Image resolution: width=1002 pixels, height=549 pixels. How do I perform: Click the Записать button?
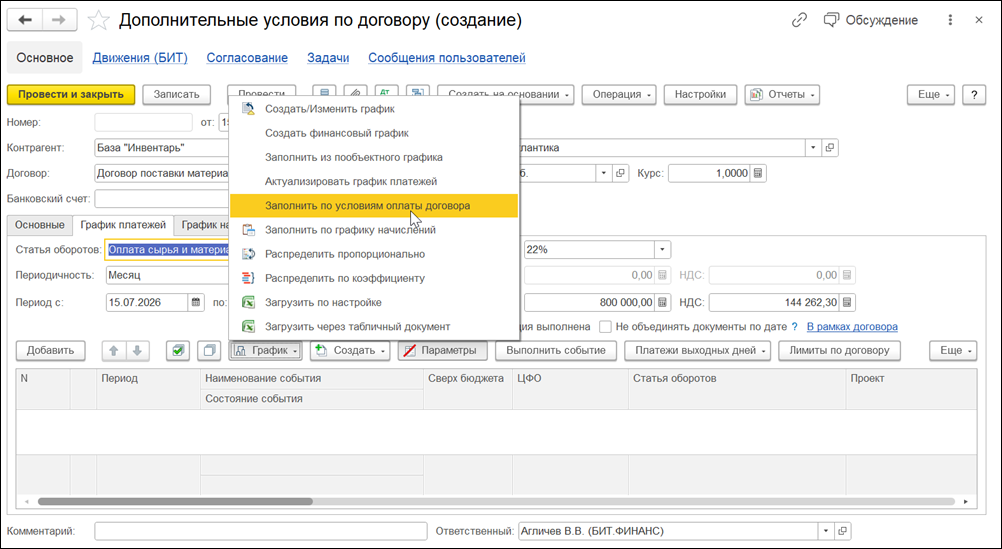176,95
